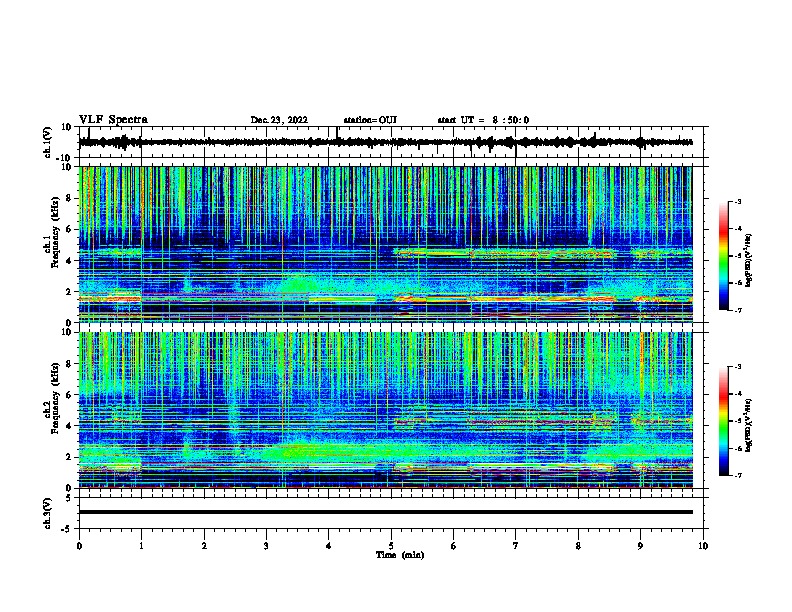Click the "VLF Spectra" plot title
Screen dimensions: 792x612
pos(113,120)
